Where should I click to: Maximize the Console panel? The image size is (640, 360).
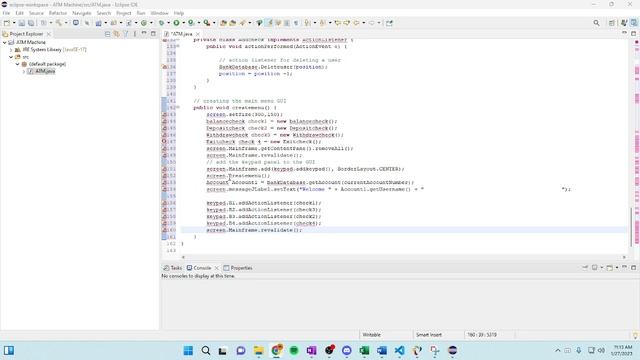633,268
